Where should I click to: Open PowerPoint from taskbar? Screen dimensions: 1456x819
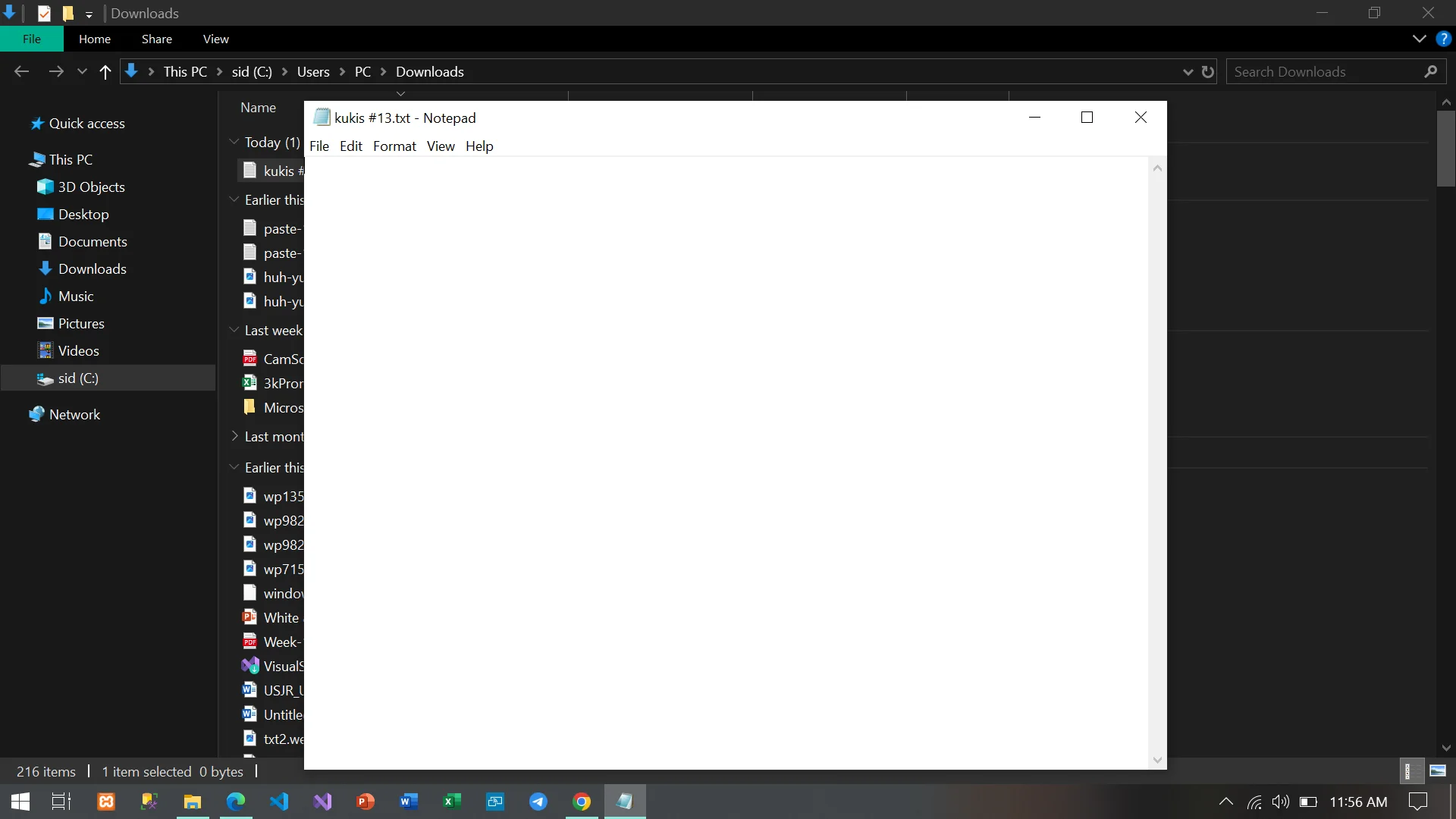(366, 802)
